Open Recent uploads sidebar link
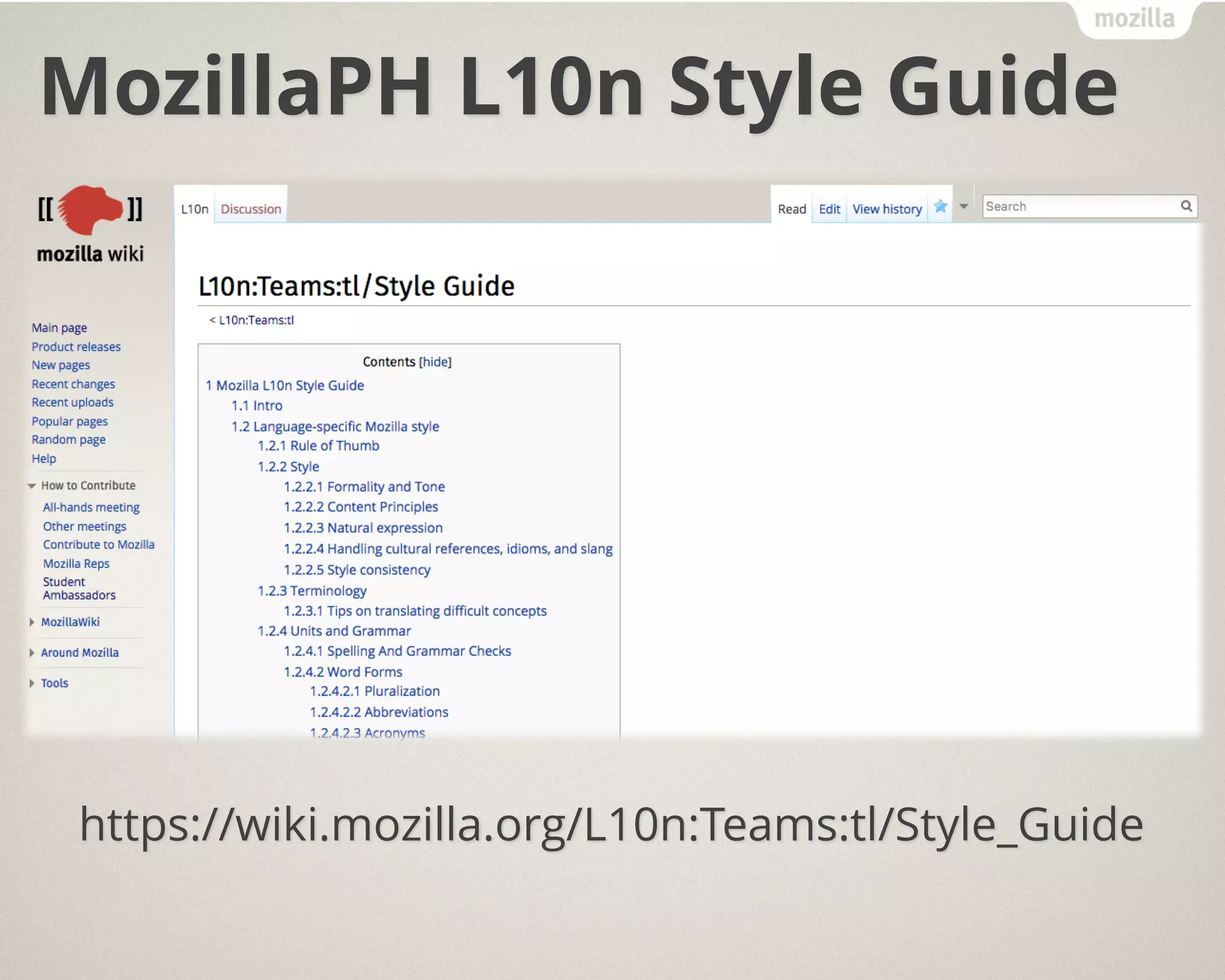Image resolution: width=1225 pixels, height=980 pixels. (72, 403)
